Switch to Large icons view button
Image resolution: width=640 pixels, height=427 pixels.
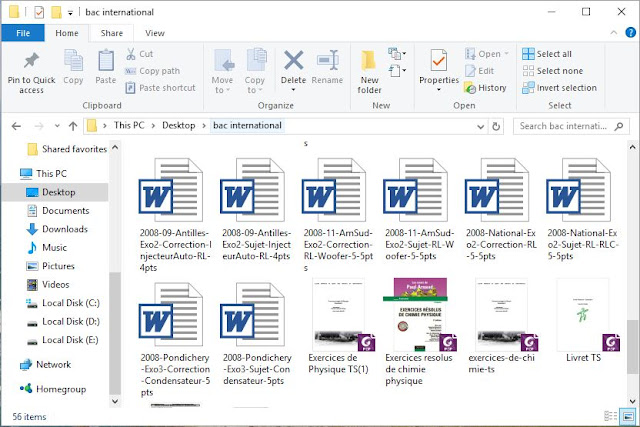pyautogui.click(x=627, y=416)
